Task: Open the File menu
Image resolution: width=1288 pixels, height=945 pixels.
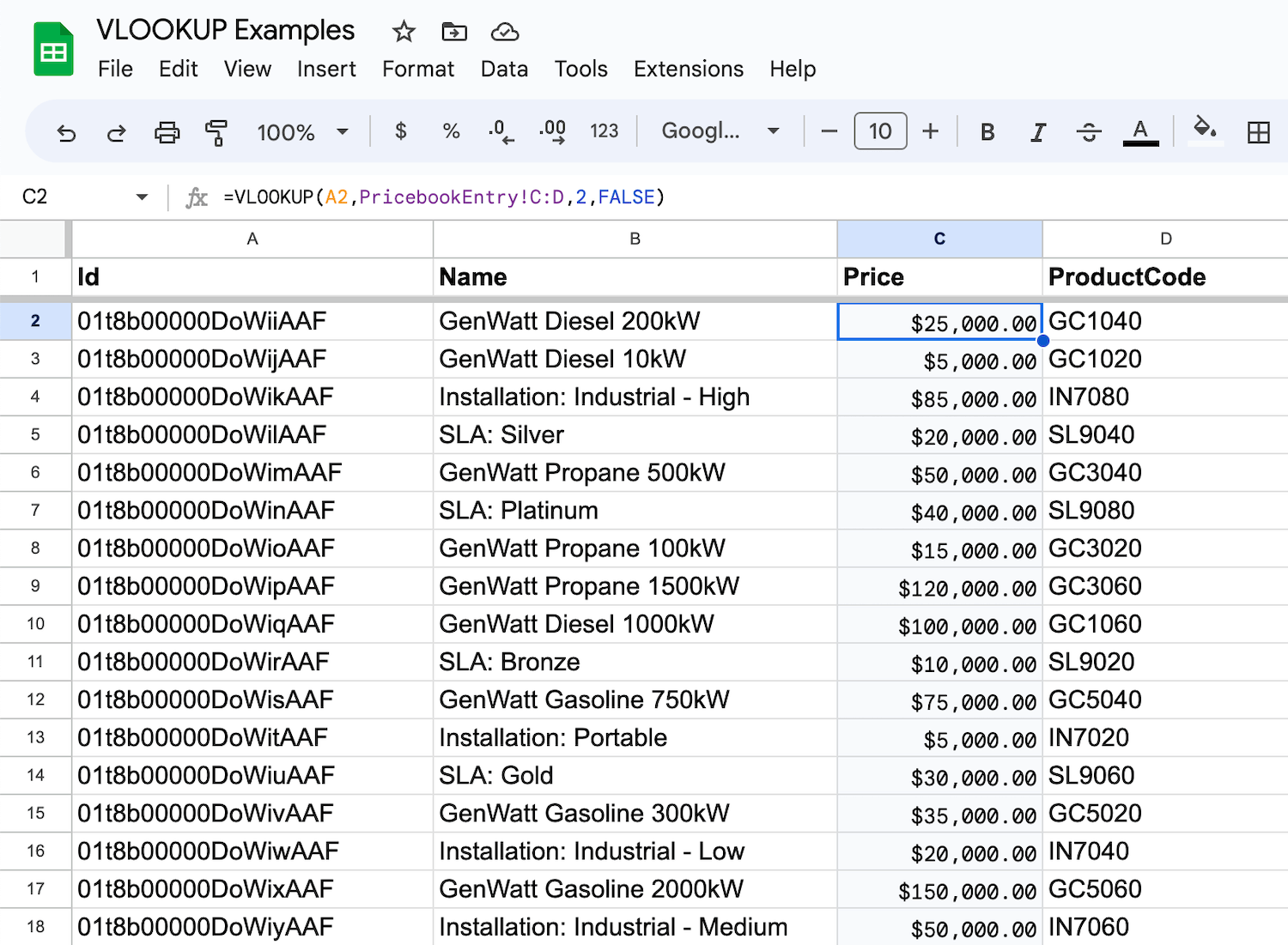Action: pyautogui.click(x=115, y=69)
